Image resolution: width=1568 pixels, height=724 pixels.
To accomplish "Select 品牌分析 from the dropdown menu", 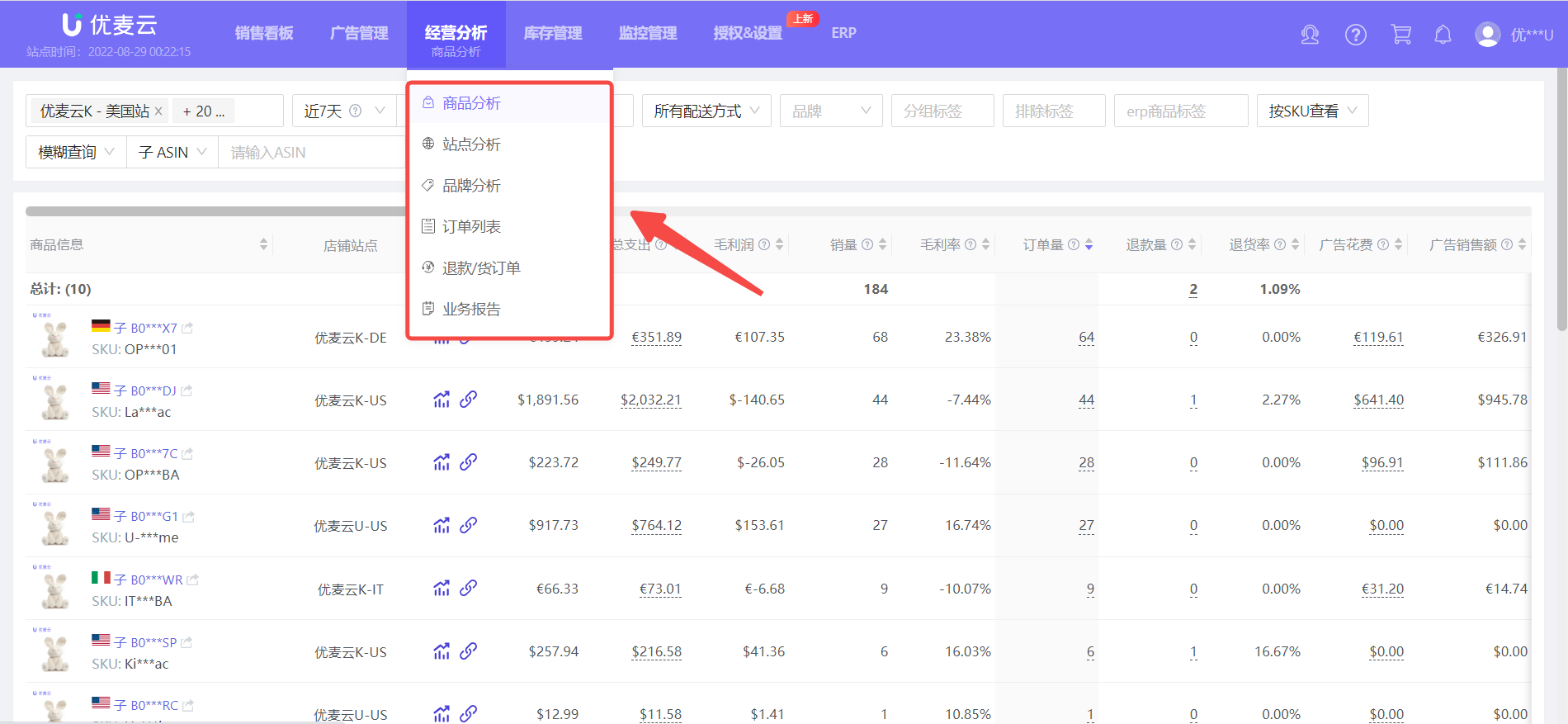I will pos(509,186).
